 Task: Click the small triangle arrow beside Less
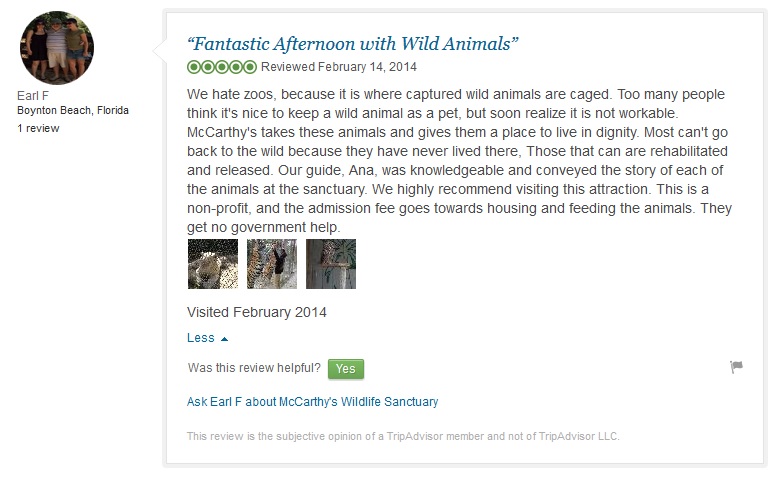[224, 339]
